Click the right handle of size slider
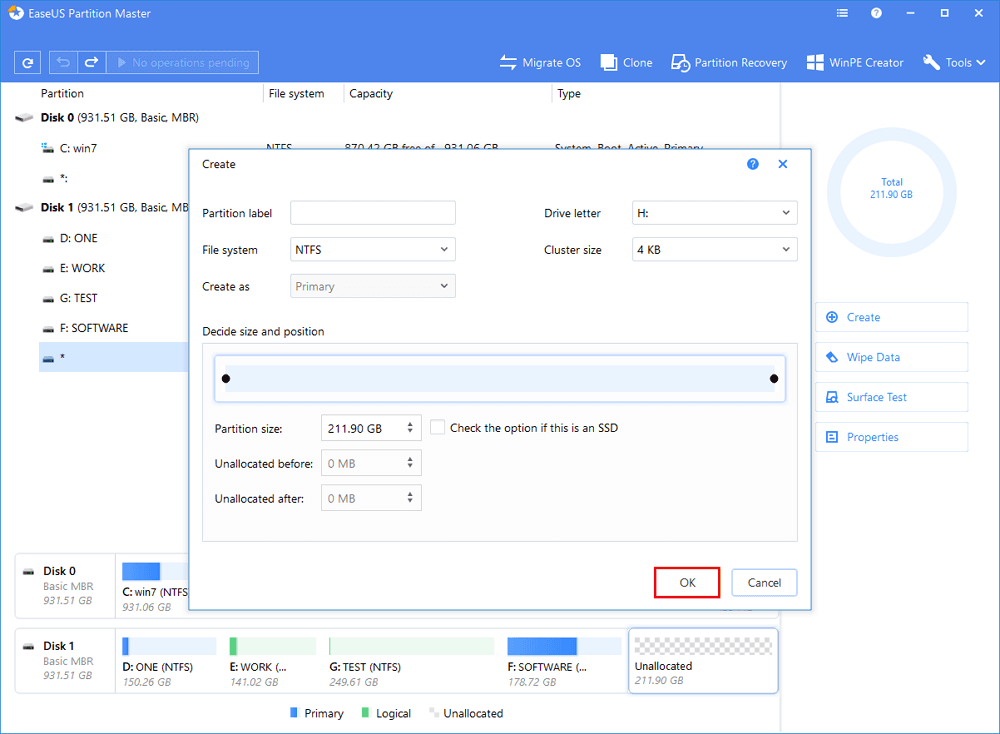1000x734 pixels. 774,378
